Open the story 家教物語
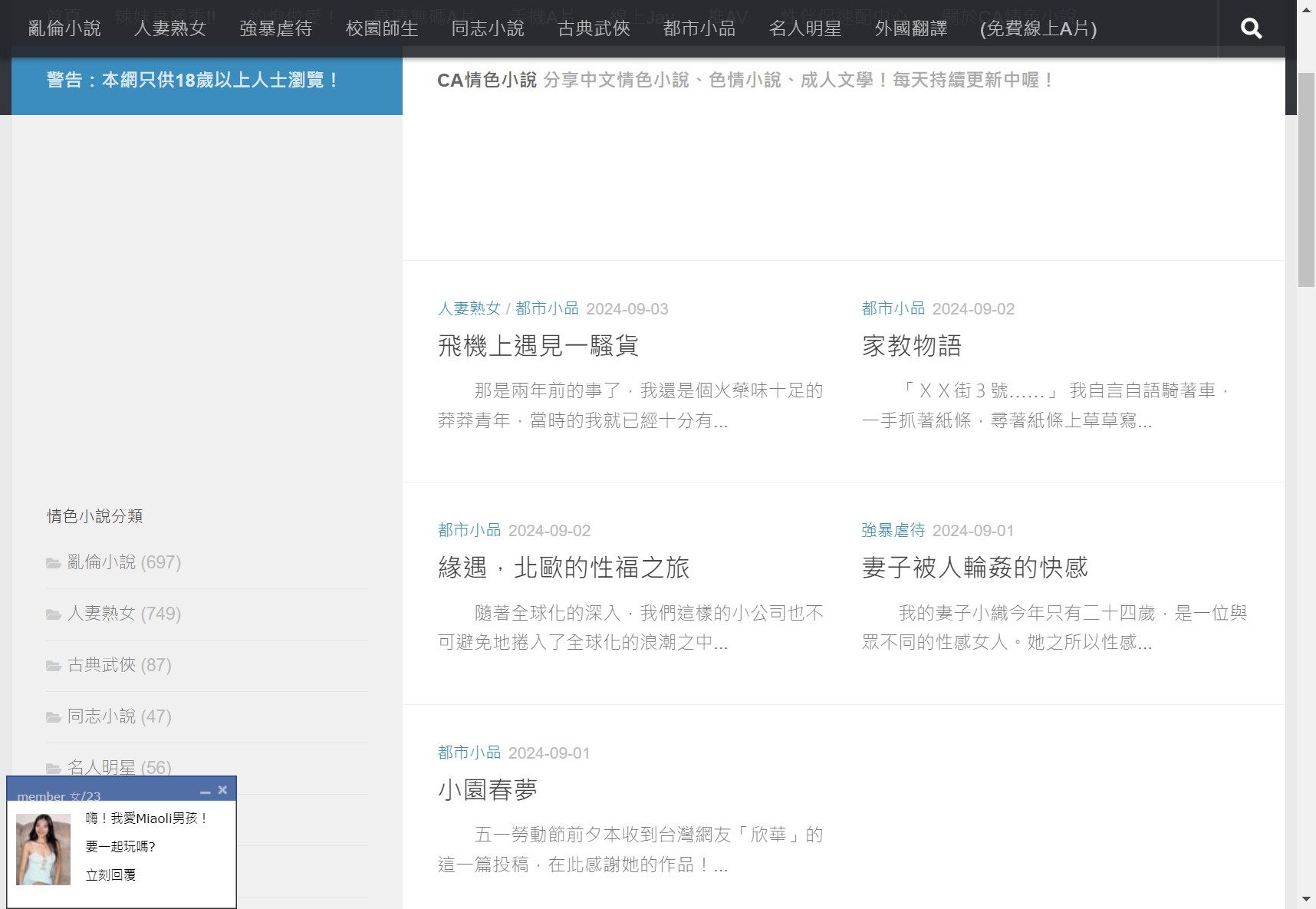 coord(913,346)
